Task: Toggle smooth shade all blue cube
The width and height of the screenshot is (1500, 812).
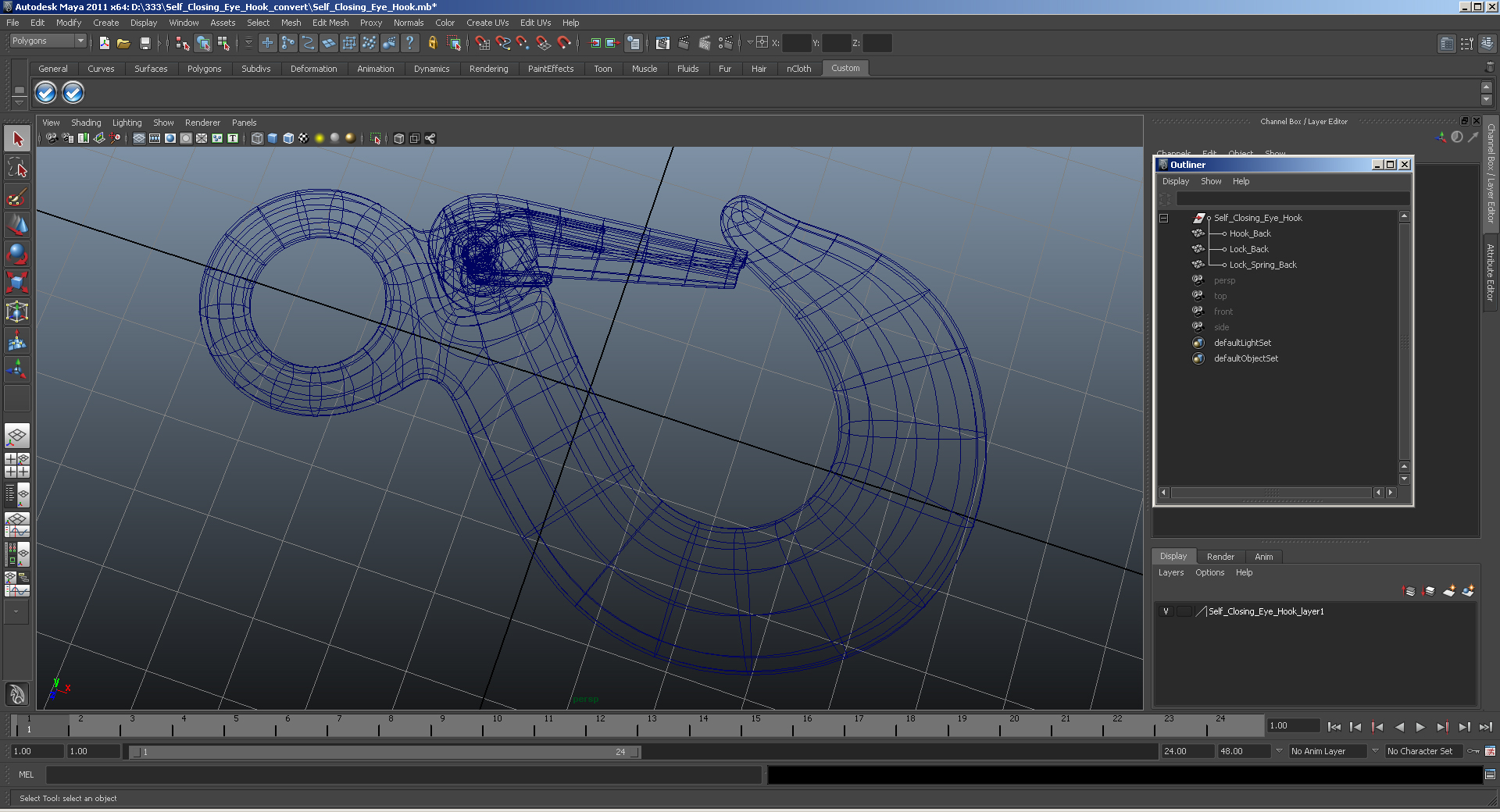Action: pos(273,138)
